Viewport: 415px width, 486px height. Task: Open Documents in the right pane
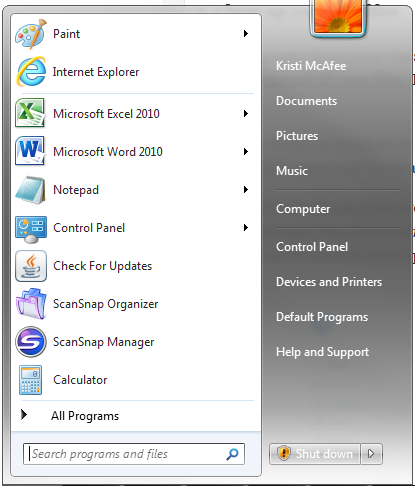click(x=306, y=101)
